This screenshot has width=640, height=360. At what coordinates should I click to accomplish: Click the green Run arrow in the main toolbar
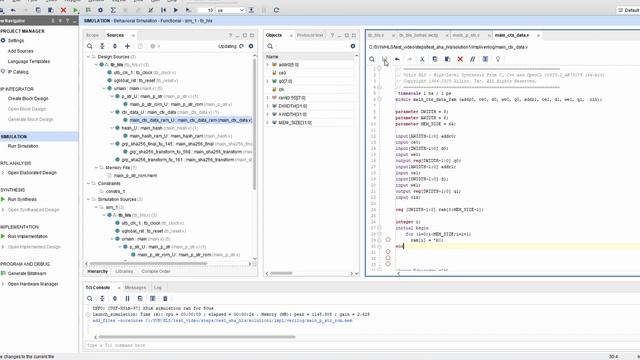(76, 10)
